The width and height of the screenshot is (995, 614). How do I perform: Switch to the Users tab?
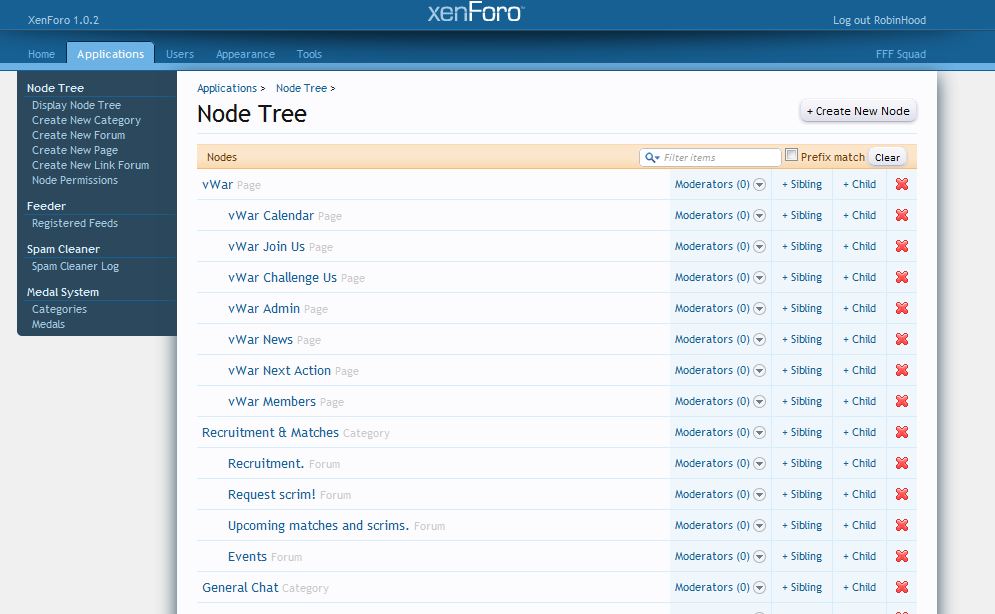point(180,54)
